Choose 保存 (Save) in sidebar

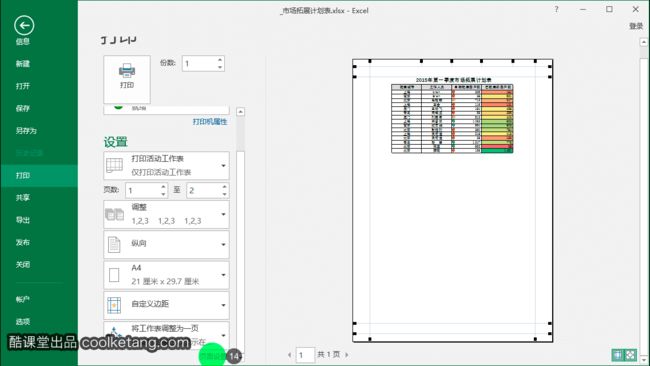click(22, 108)
